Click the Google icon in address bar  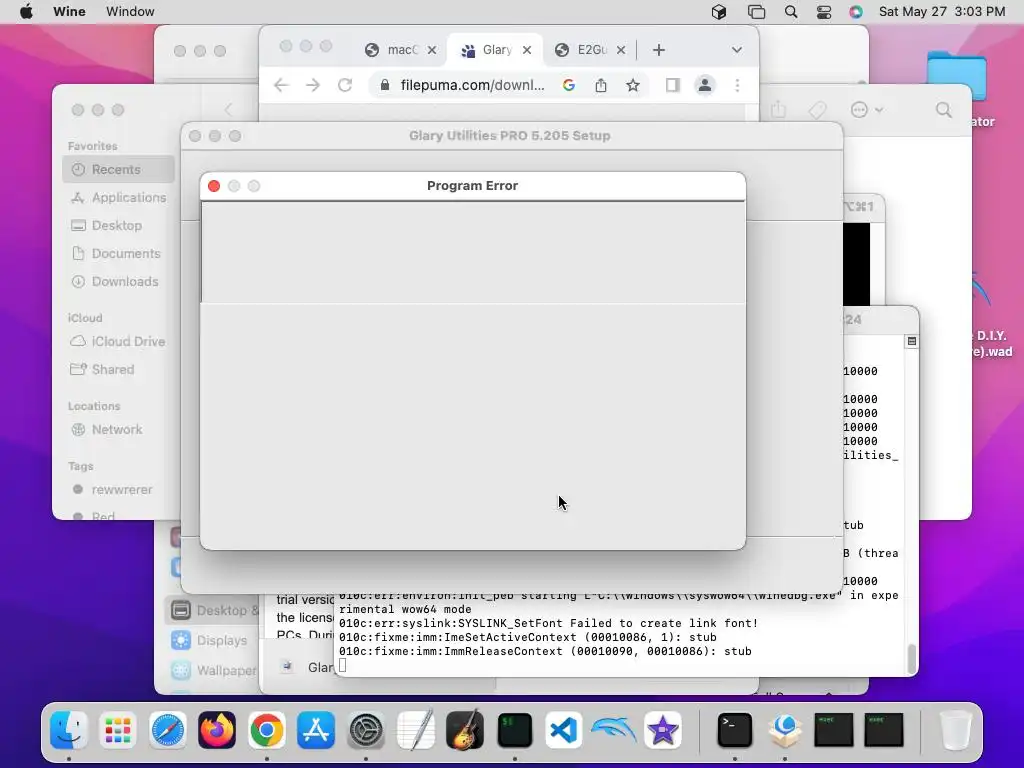[569, 85]
